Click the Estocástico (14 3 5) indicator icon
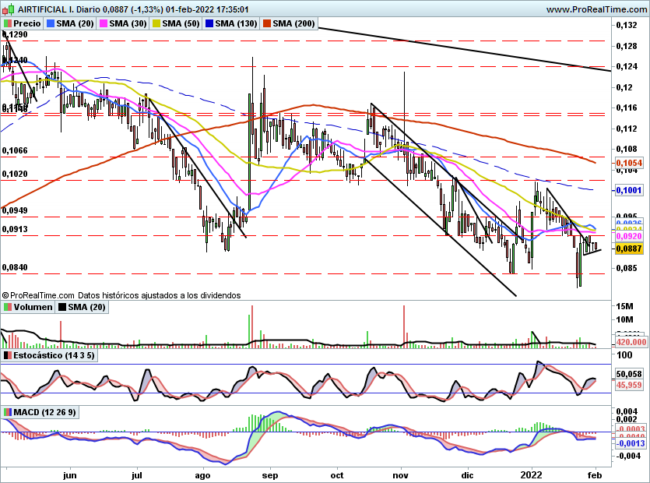The image size is (650, 483). [x=8, y=356]
